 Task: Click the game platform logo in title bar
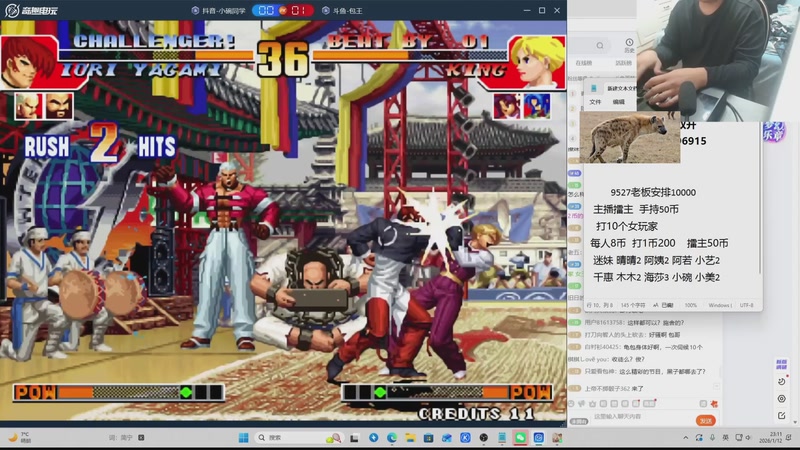click(x=31, y=10)
